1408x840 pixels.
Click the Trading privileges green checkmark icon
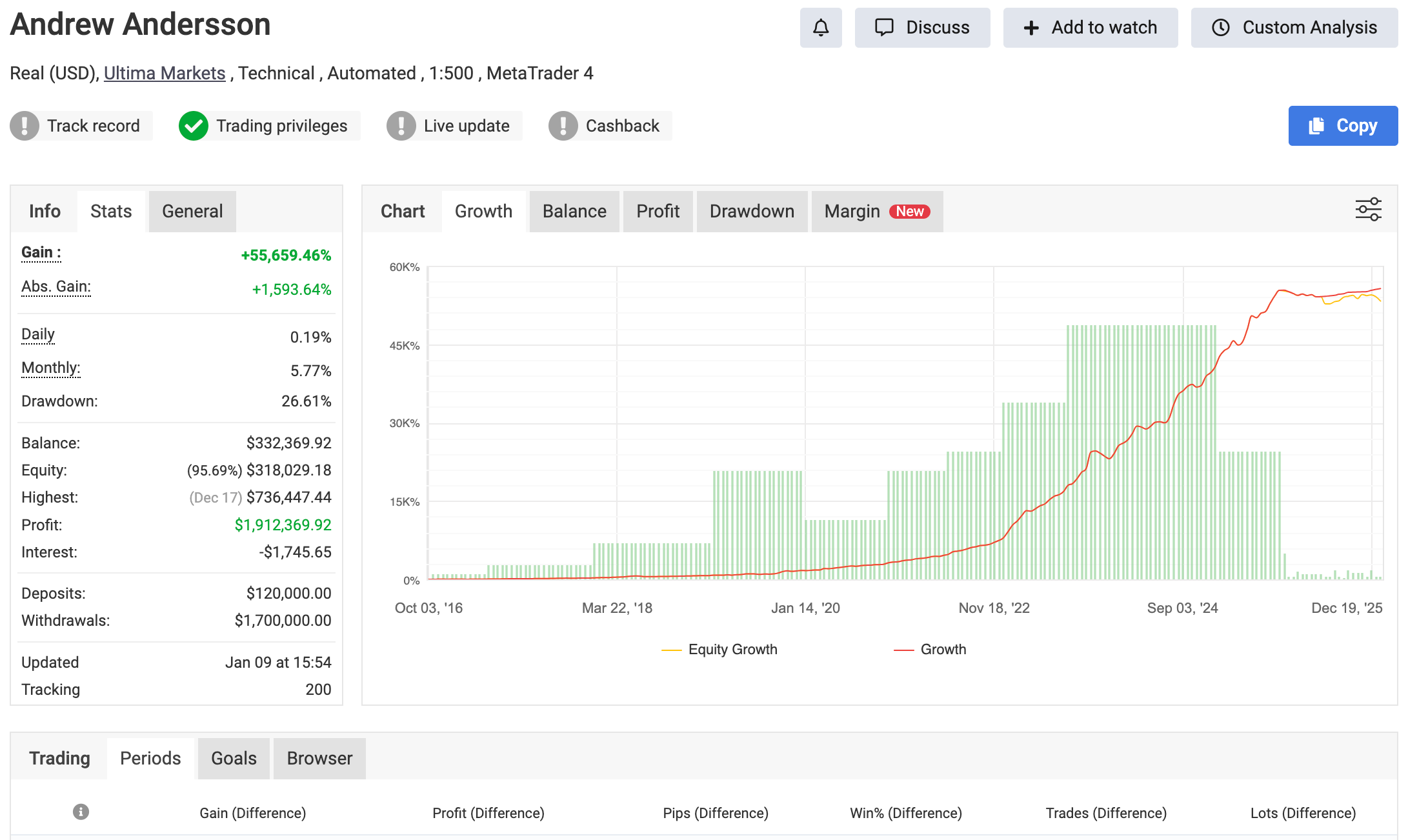pos(194,126)
